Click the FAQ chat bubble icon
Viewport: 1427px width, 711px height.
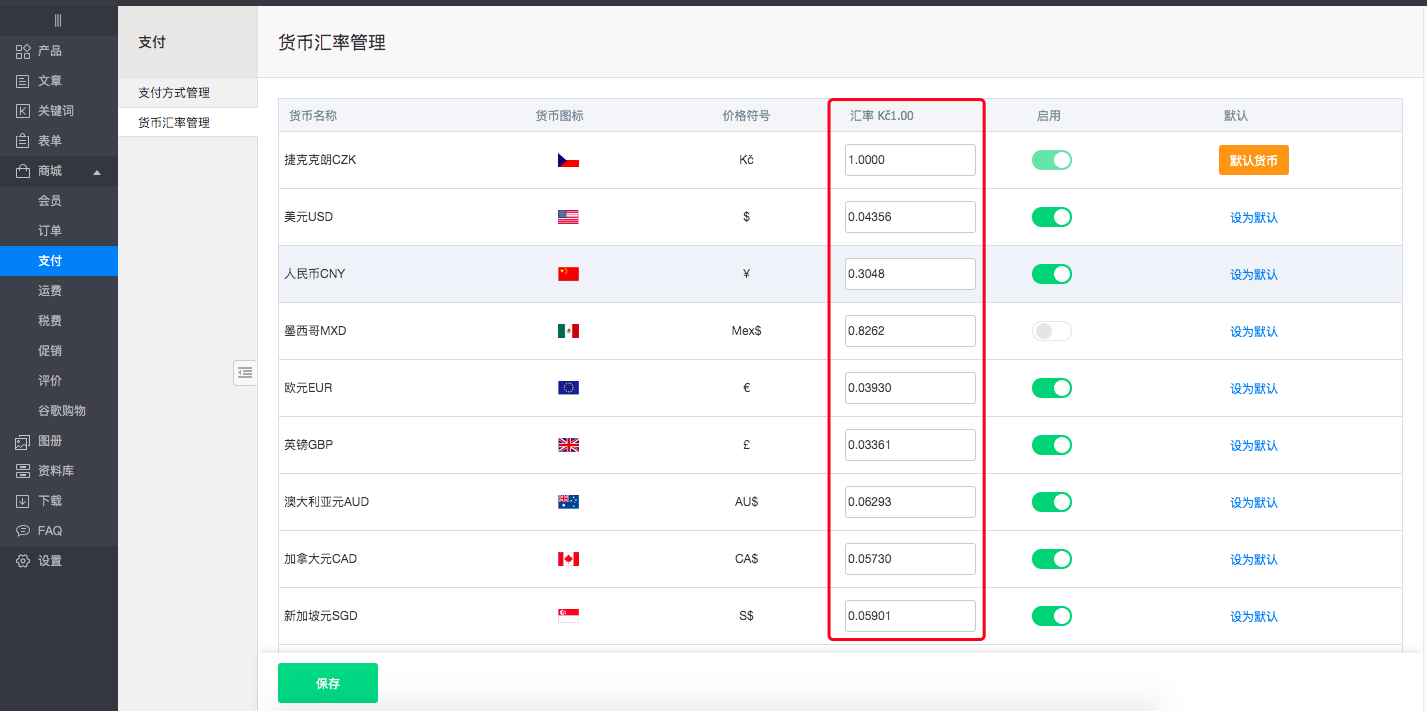pyautogui.click(x=23, y=531)
